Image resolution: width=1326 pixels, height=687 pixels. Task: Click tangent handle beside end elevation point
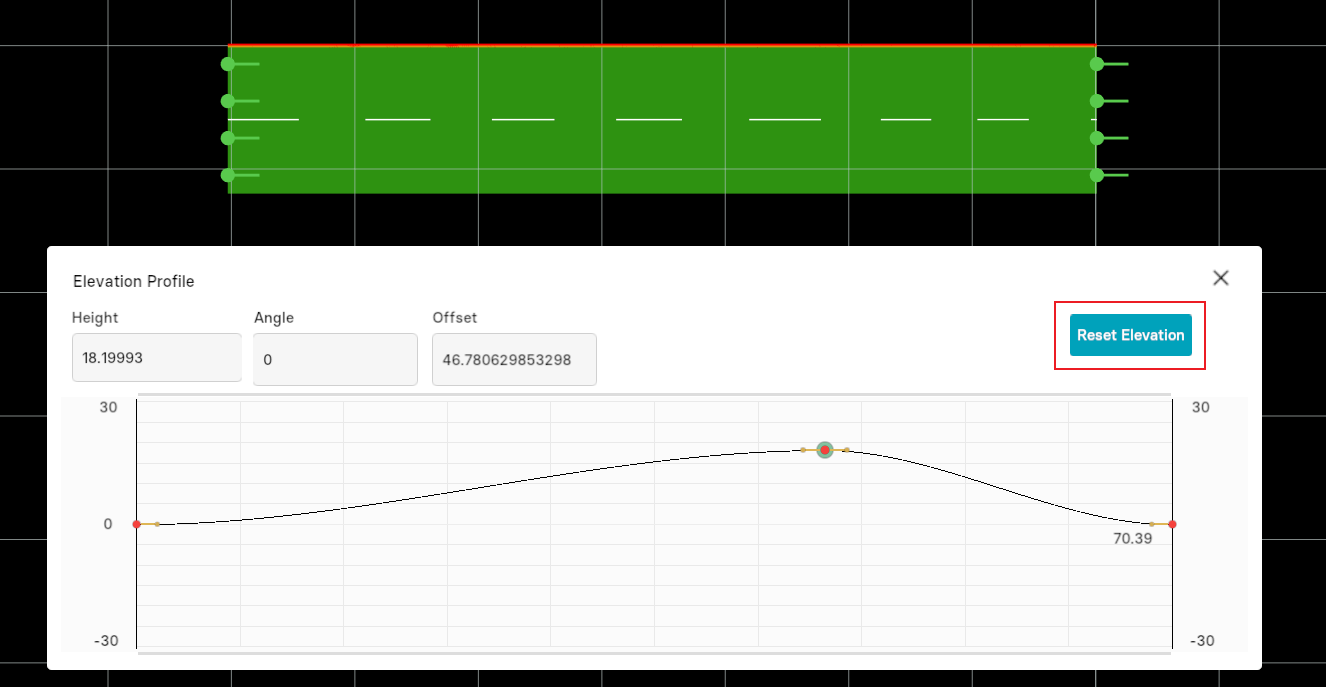(x=1152, y=524)
